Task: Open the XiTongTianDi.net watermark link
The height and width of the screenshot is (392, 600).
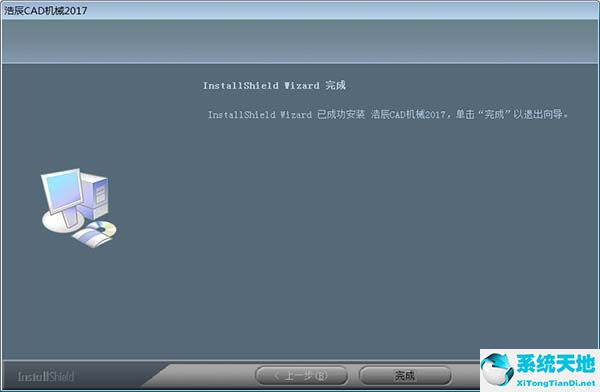Action: coord(556,383)
